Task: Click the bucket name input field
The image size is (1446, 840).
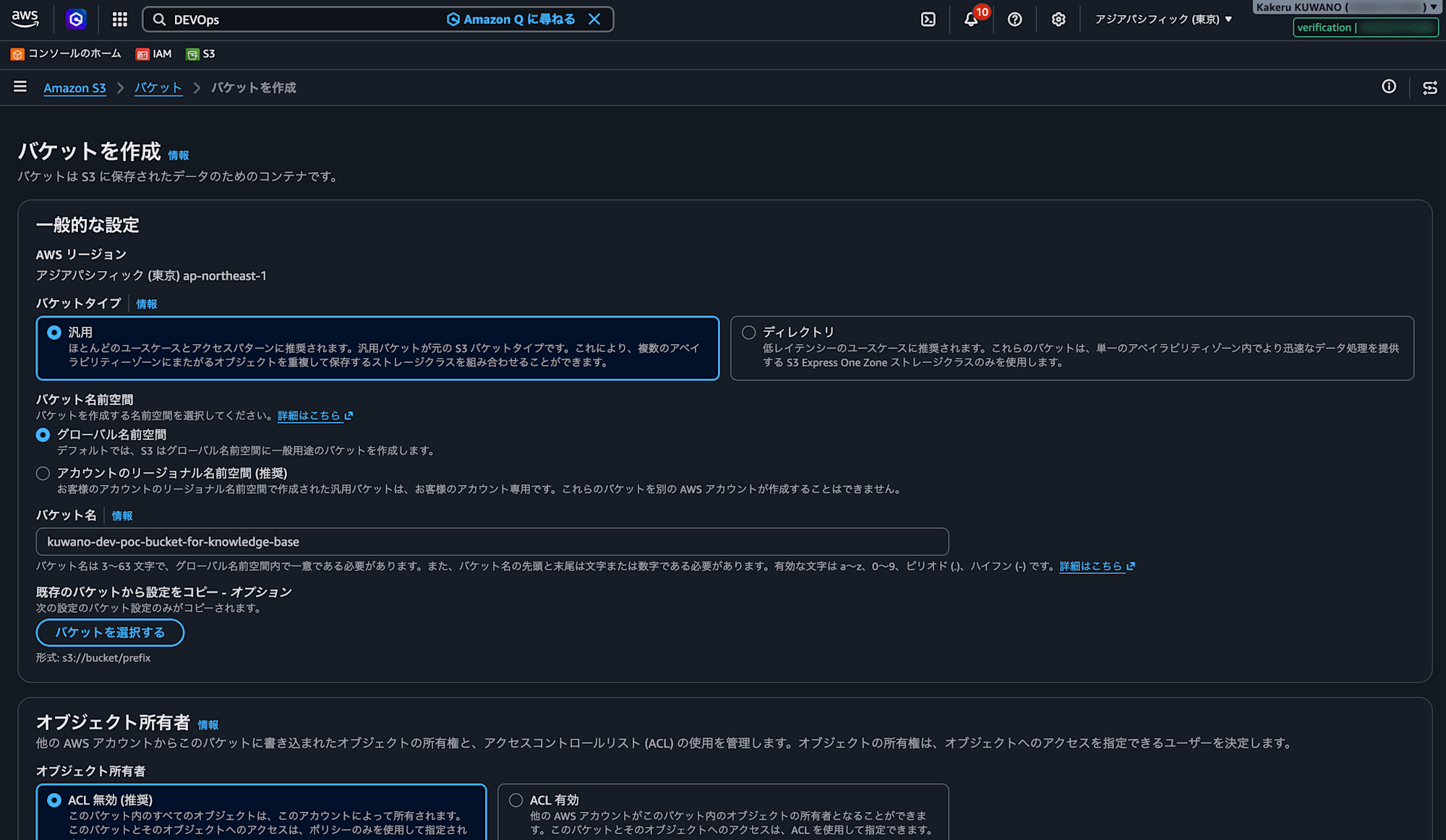Action: (492, 541)
